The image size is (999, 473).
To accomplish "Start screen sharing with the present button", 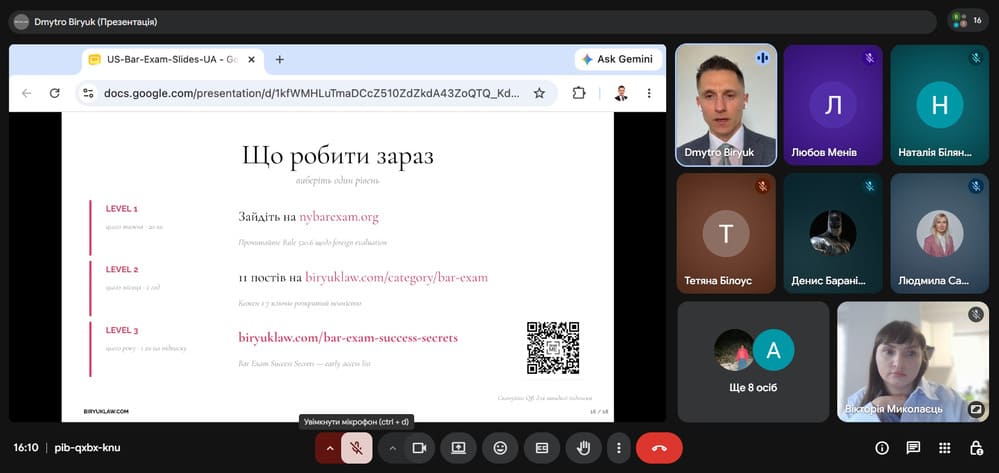I will pyautogui.click(x=458, y=448).
